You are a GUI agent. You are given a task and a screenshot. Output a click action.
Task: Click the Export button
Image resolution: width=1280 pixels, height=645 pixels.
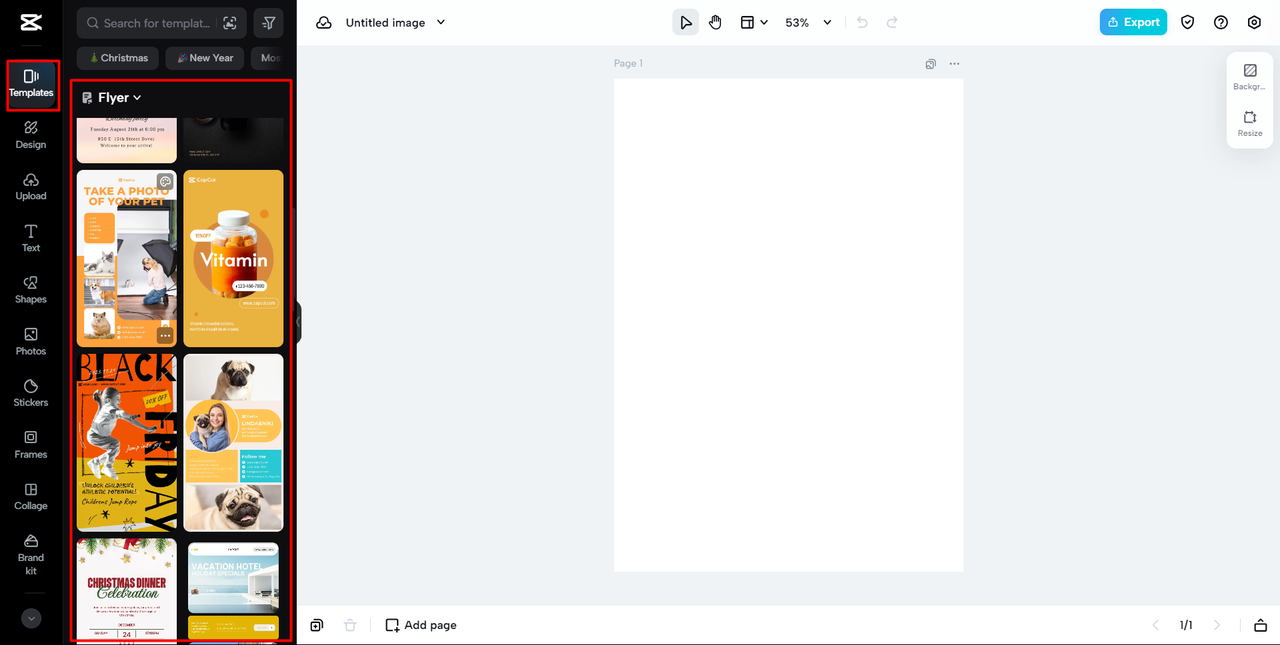coord(1133,22)
